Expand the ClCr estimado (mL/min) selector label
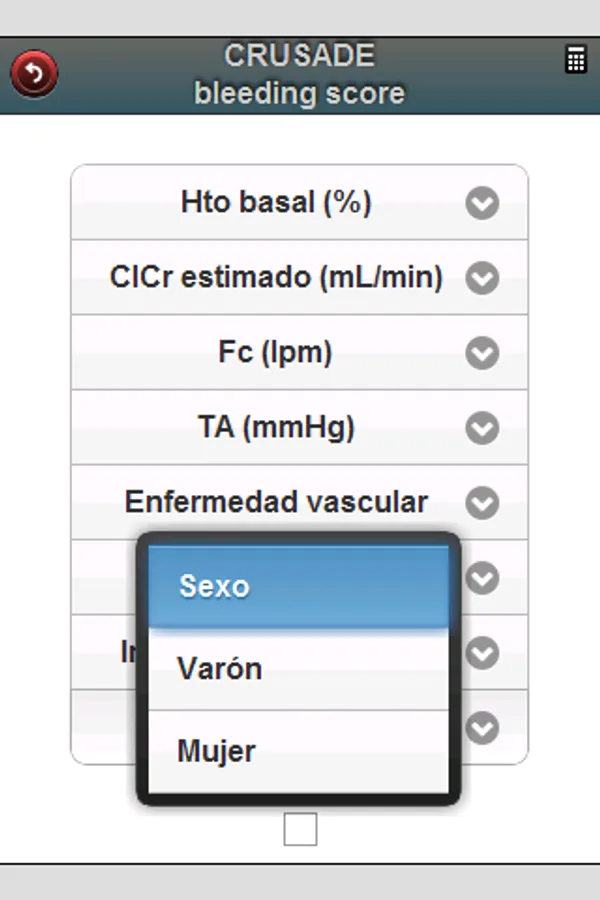 coord(276,278)
